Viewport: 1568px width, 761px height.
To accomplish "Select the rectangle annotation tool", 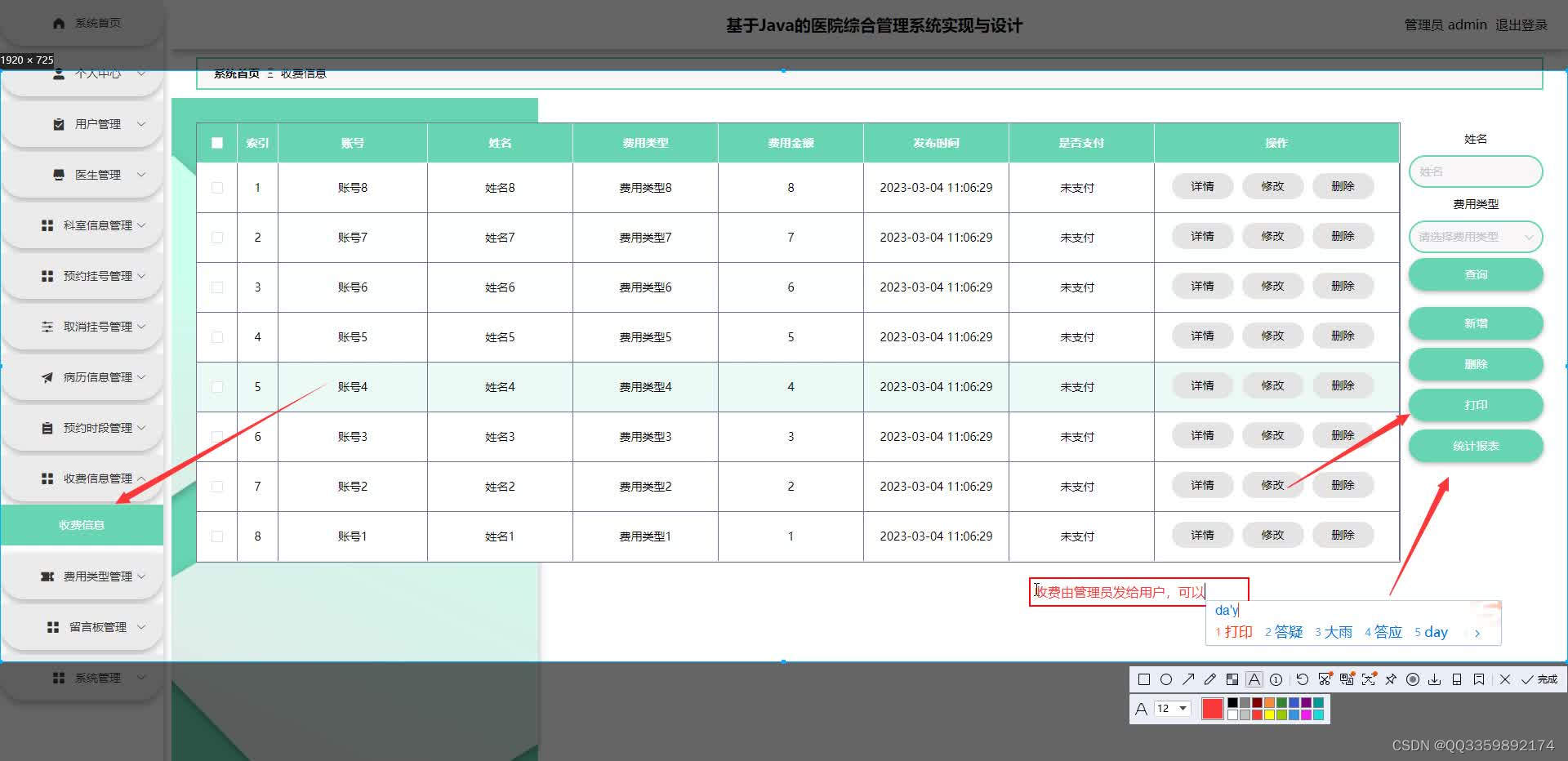I will coord(1144,679).
